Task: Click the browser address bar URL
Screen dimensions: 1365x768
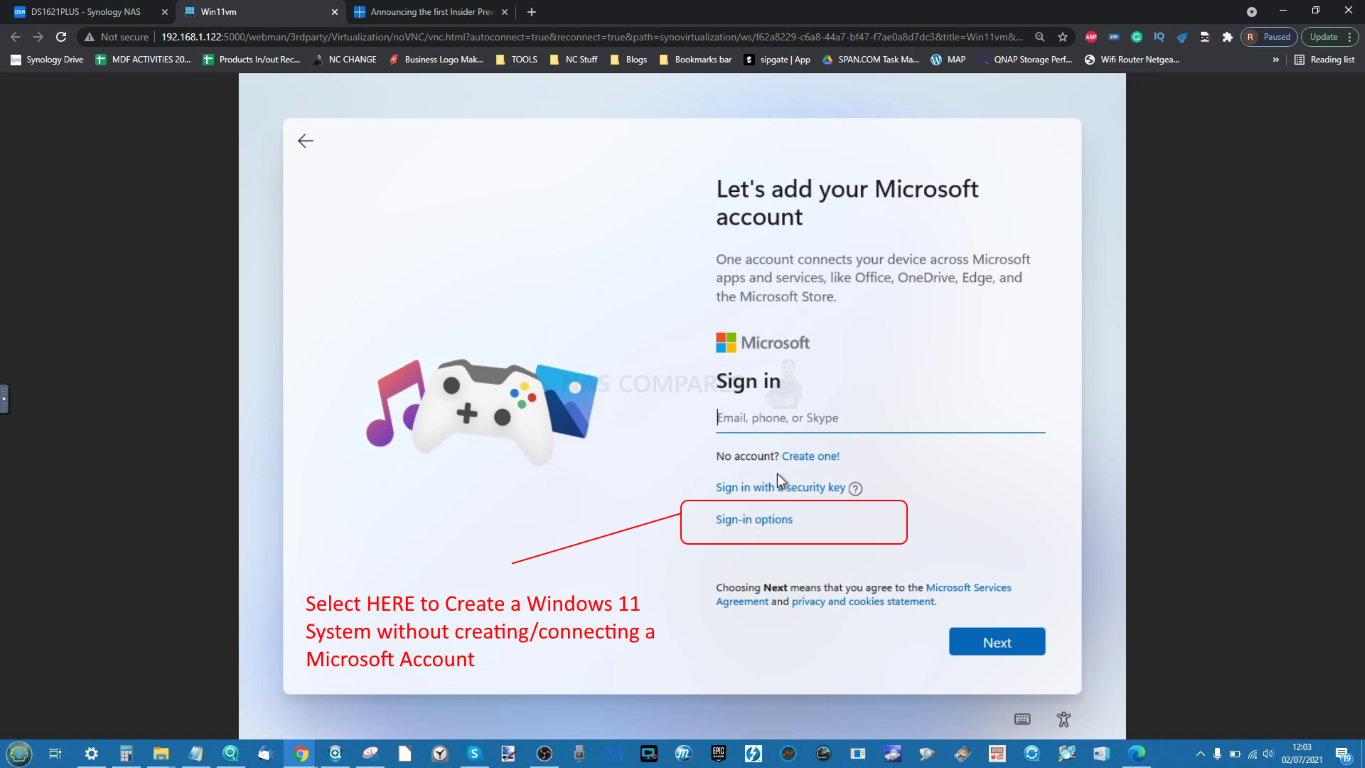Action: coord(592,37)
